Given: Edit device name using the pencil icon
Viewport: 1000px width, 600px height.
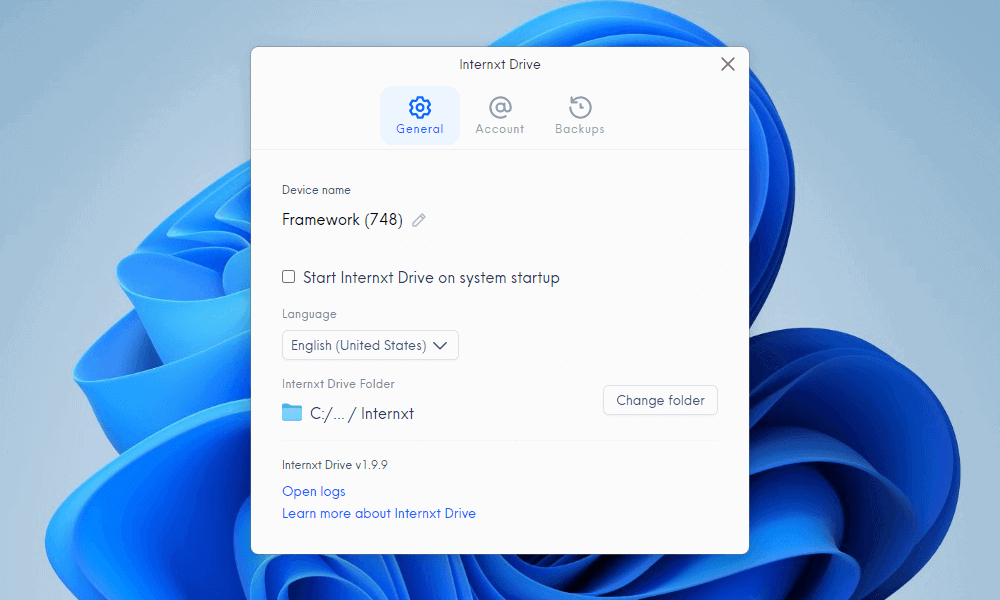Looking at the screenshot, I should coord(418,220).
